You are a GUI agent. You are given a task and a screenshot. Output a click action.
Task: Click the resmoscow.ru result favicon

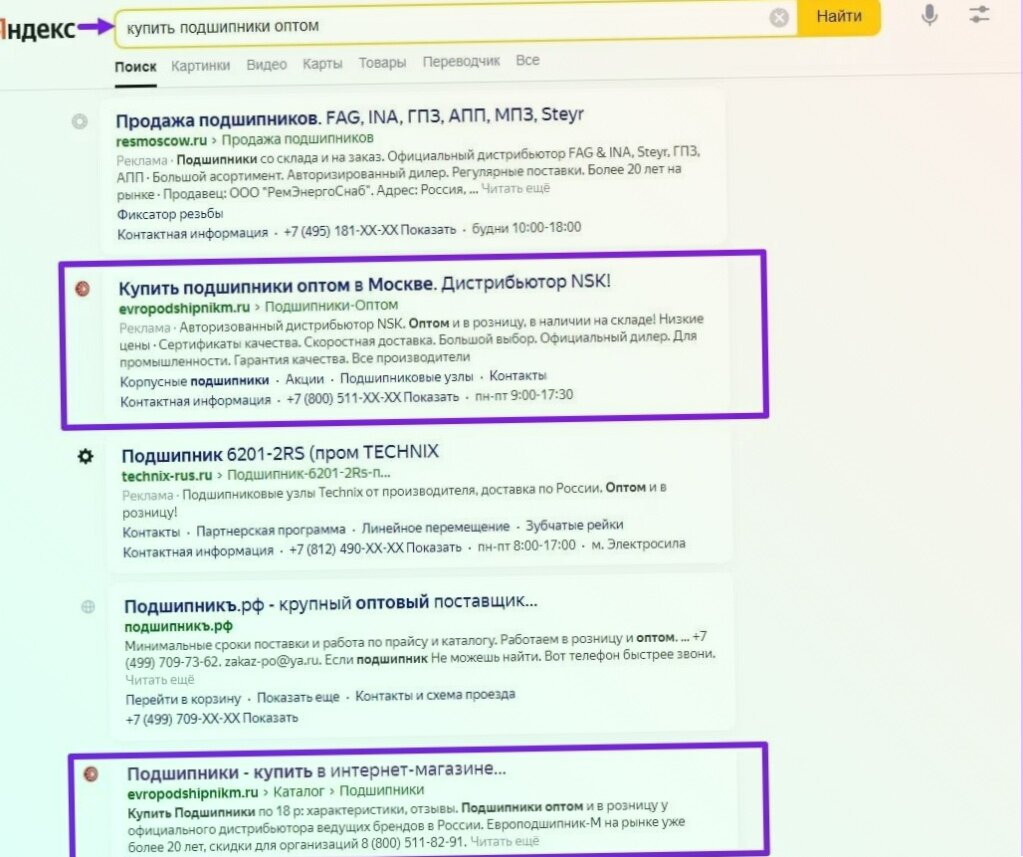[x=80, y=121]
